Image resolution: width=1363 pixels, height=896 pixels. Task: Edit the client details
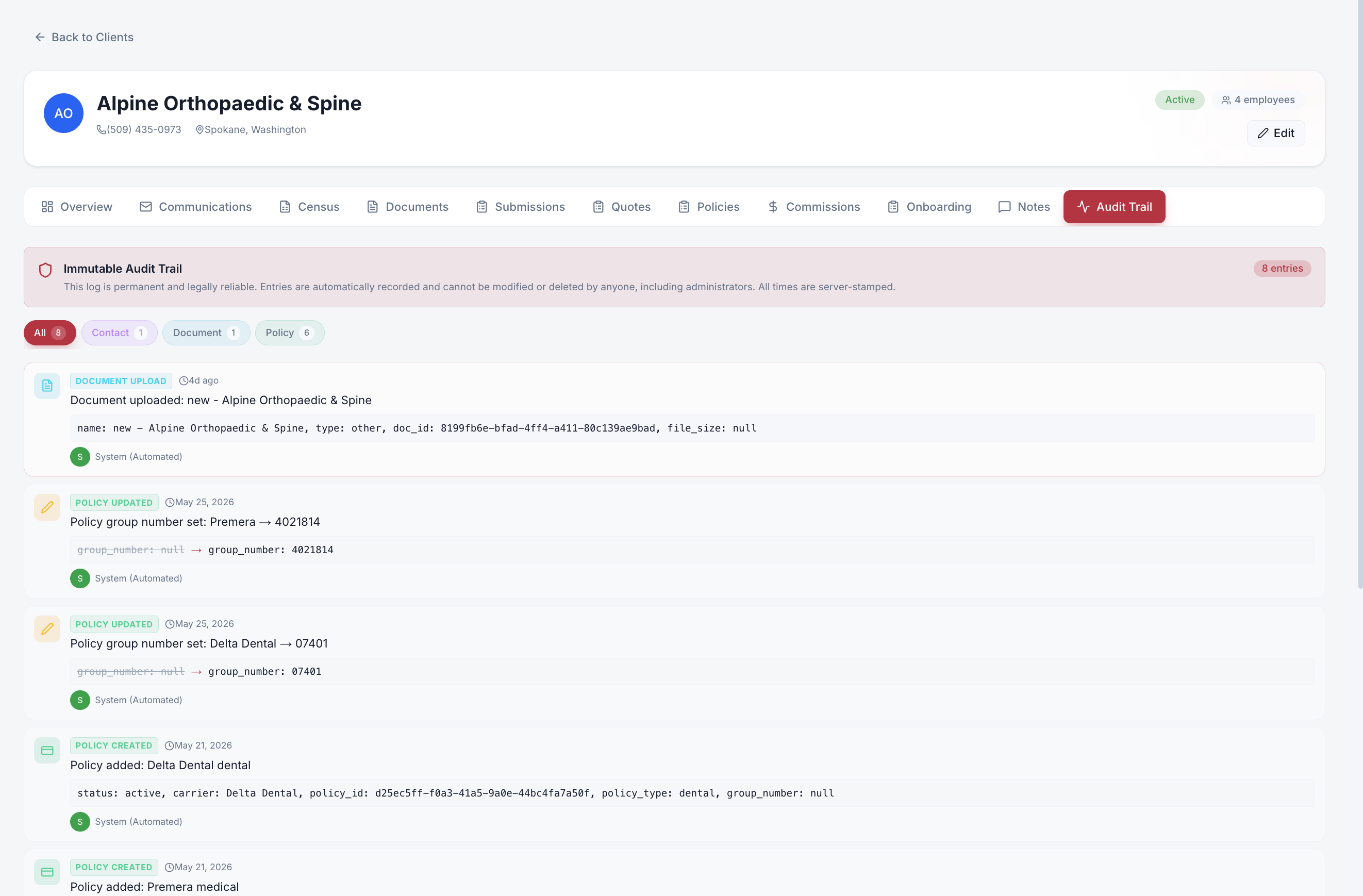point(1275,133)
